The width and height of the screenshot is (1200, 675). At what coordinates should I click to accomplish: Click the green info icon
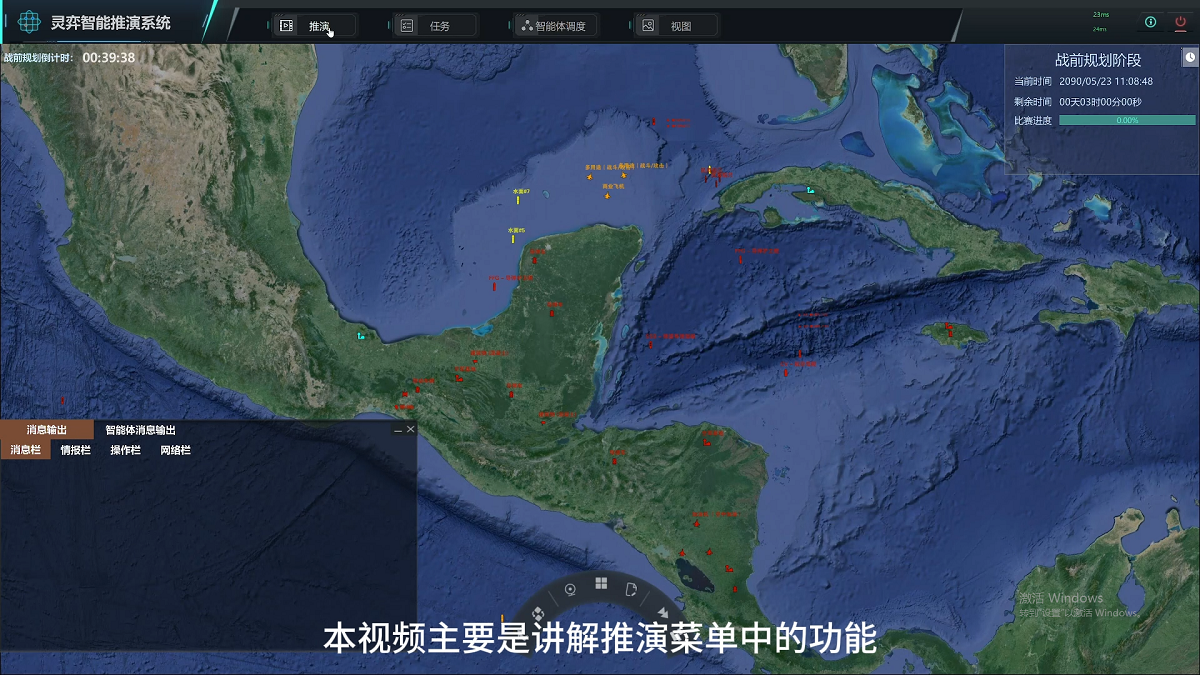click(x=1150, y=22)
